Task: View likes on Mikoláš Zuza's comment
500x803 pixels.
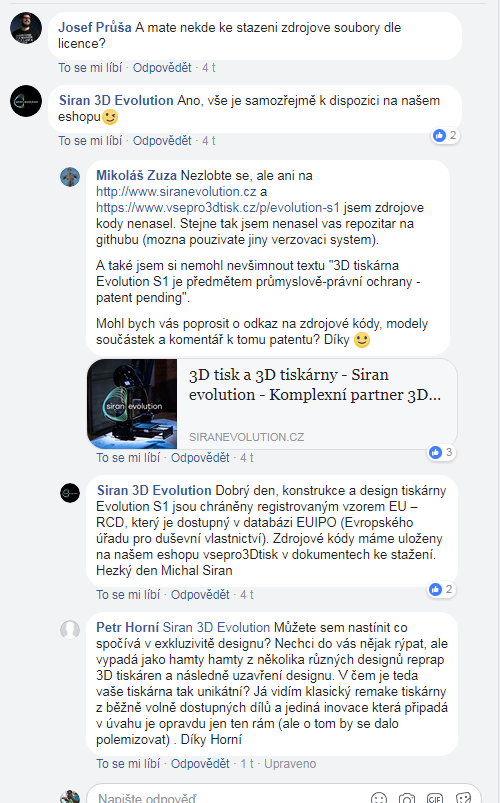Action: [441, 452]
